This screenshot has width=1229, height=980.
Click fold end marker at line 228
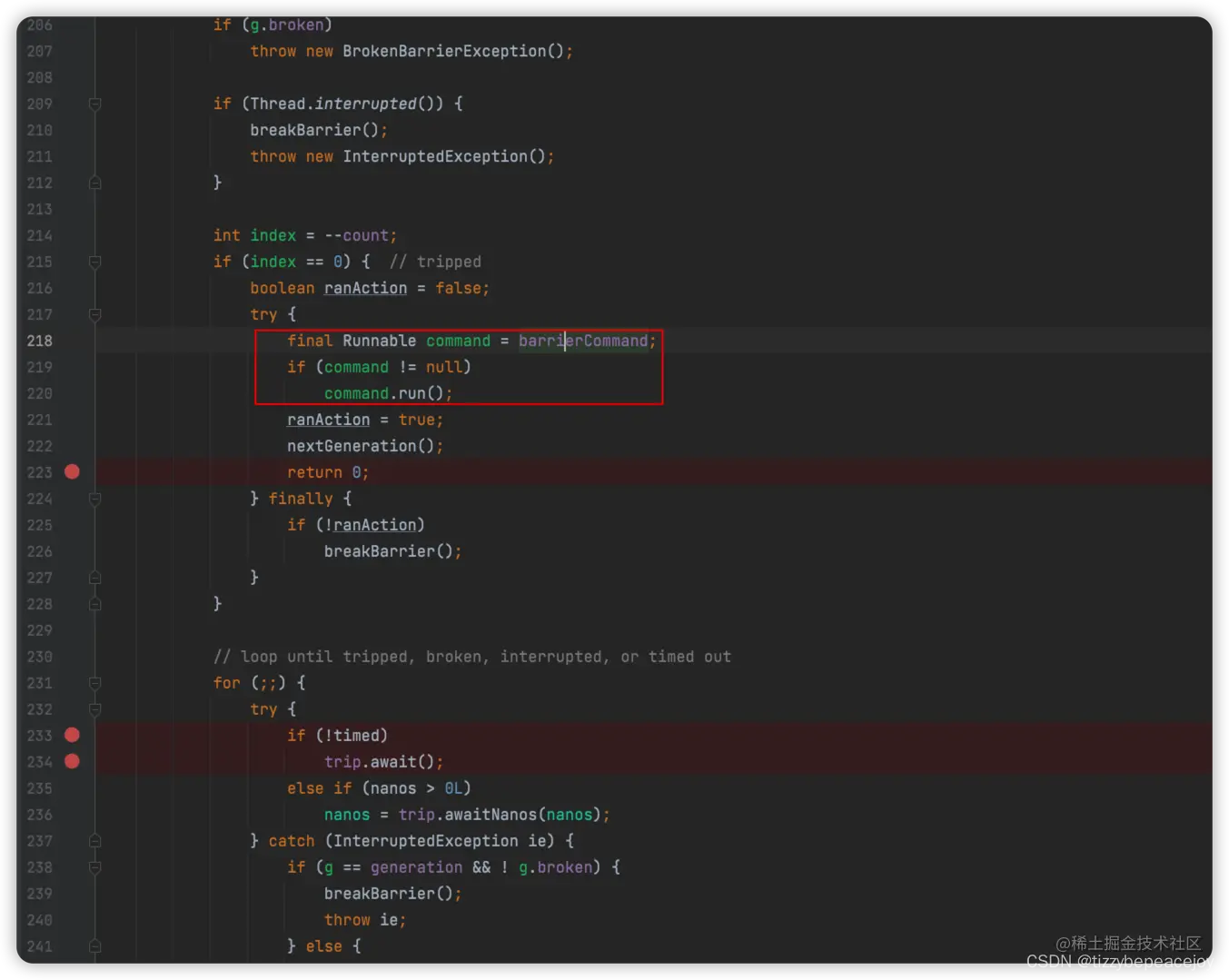94,605
